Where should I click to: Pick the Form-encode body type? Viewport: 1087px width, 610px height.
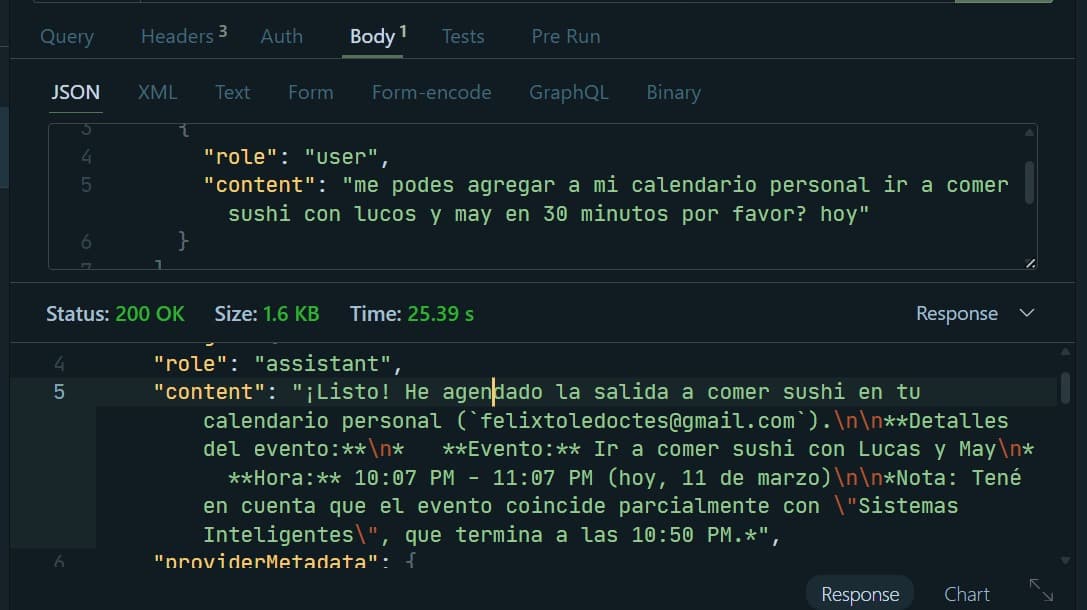(x=431, y=93)
